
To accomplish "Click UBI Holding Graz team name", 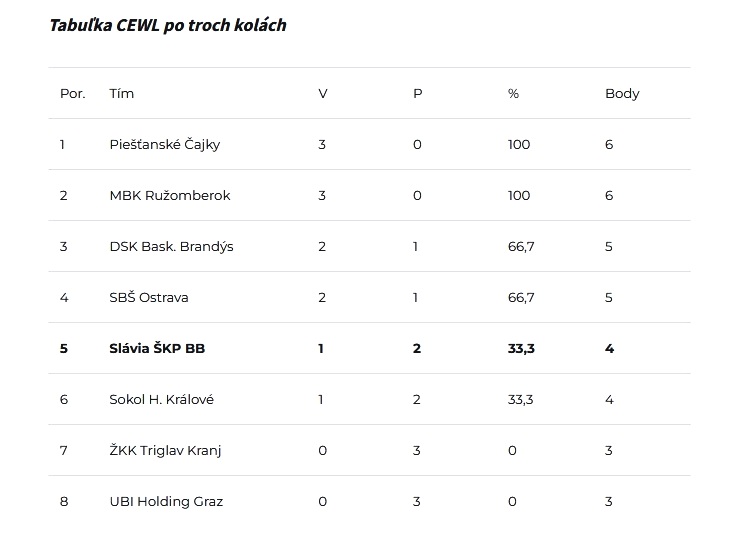I will tap(166, 502).
